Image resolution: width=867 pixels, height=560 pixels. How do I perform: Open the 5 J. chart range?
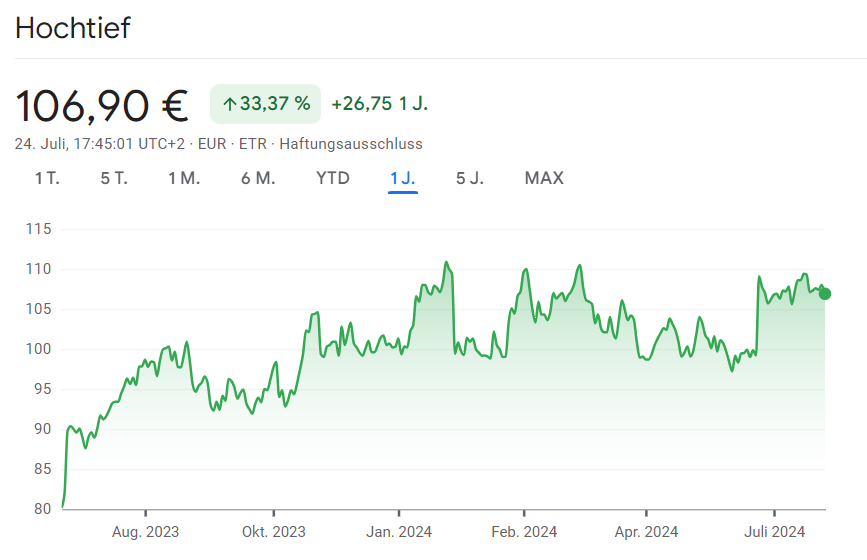[x=469, y=178]
